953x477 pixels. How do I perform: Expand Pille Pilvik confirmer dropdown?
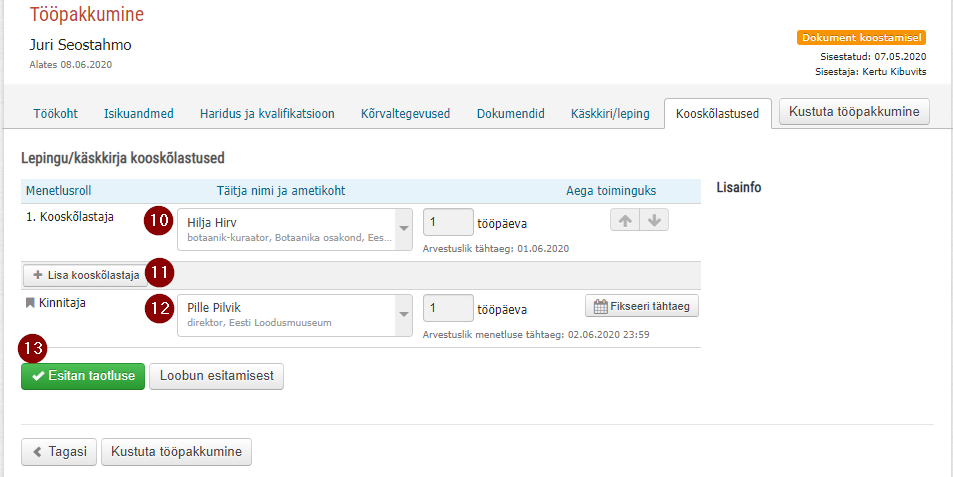pyautogui.click(x=404, y=315)
